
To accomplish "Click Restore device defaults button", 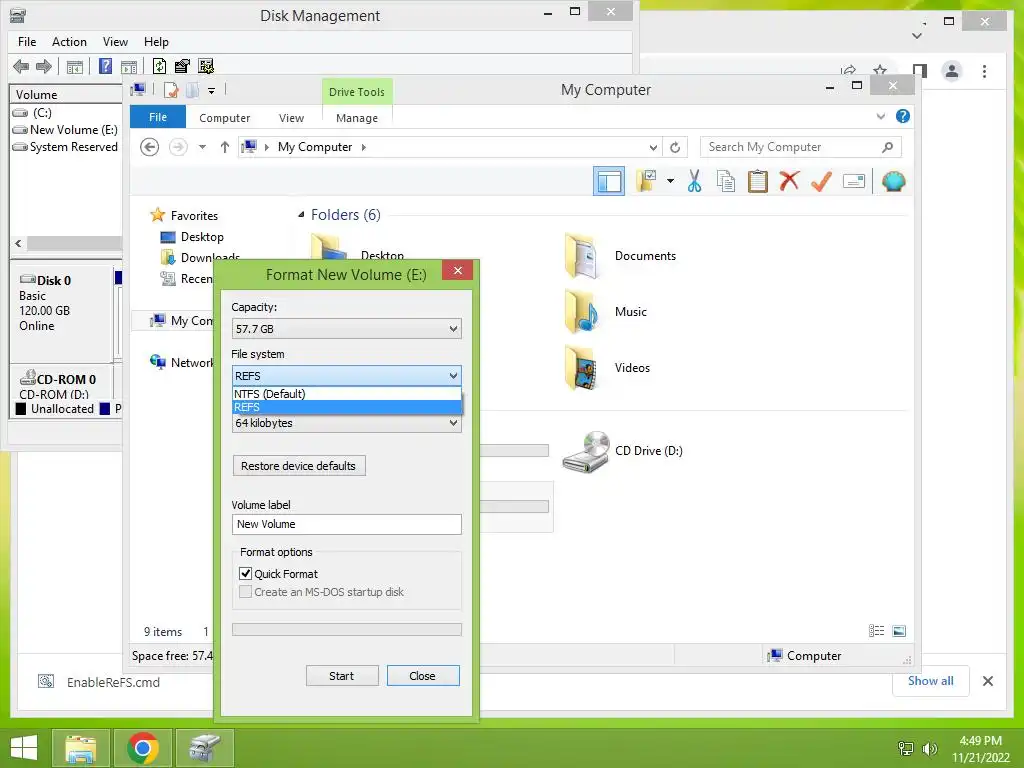I will (298, 466).
